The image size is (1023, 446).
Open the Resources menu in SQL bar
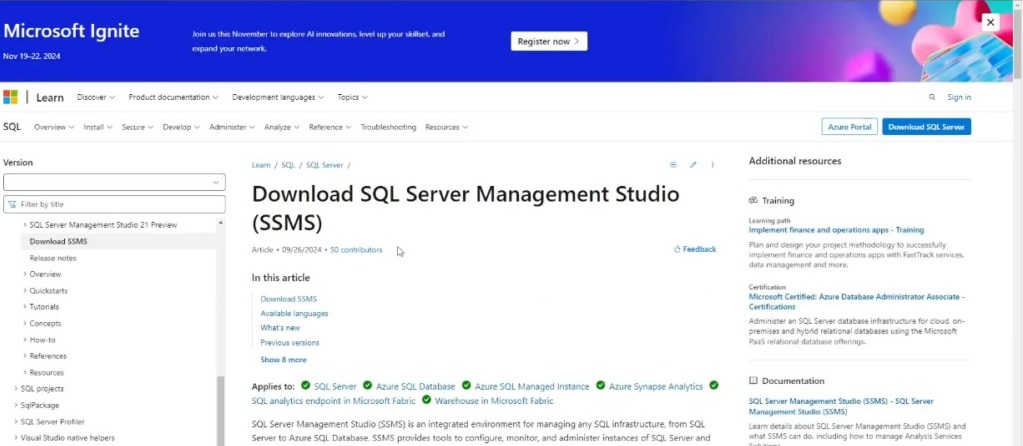click(446, 127)
